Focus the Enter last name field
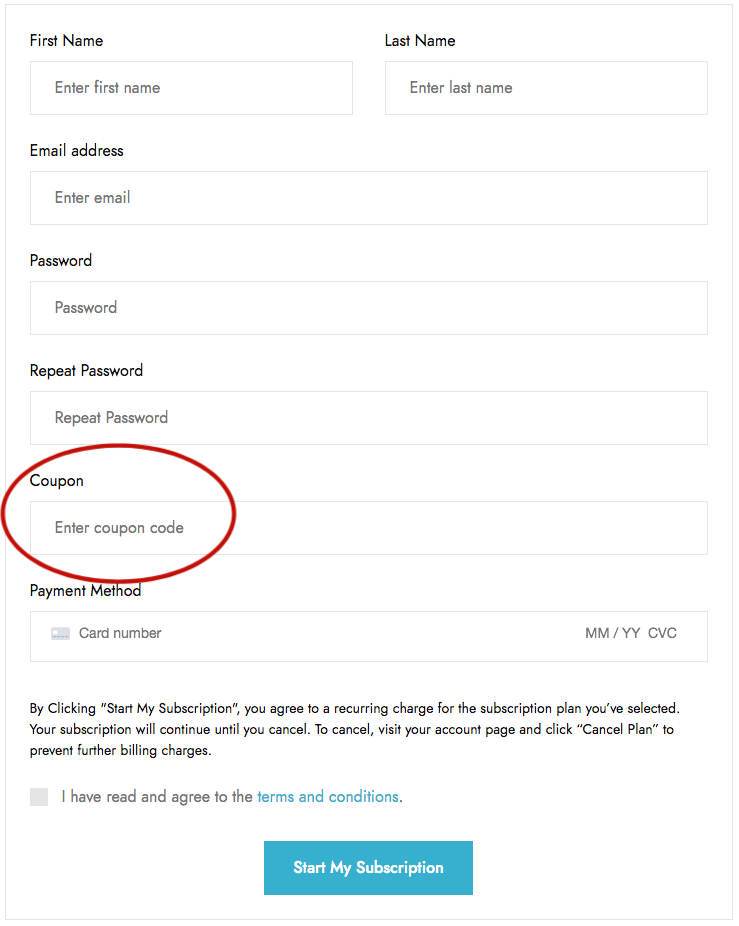739x926 pixels. [x=546, y=88]
